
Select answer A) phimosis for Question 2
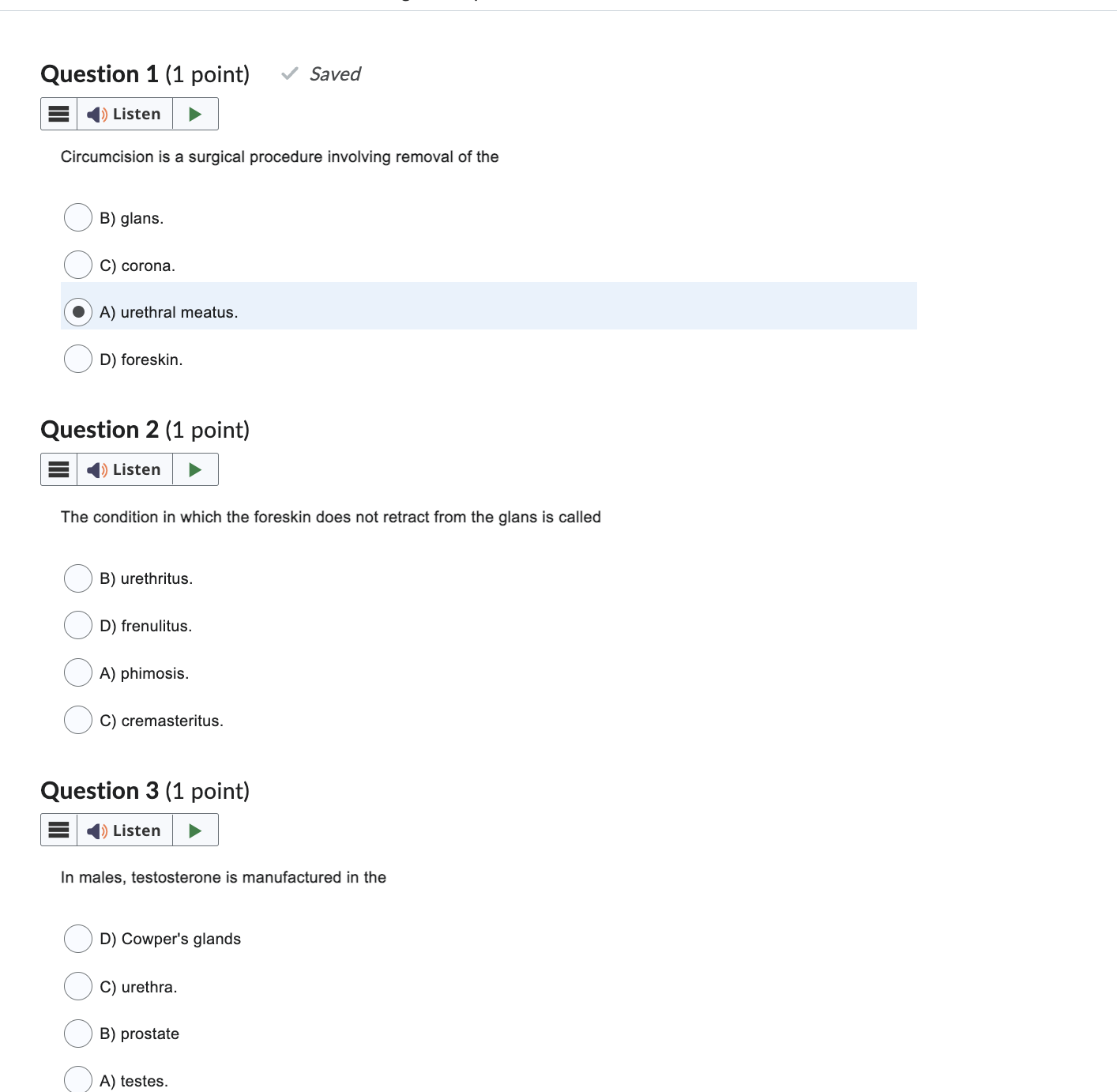77,672
